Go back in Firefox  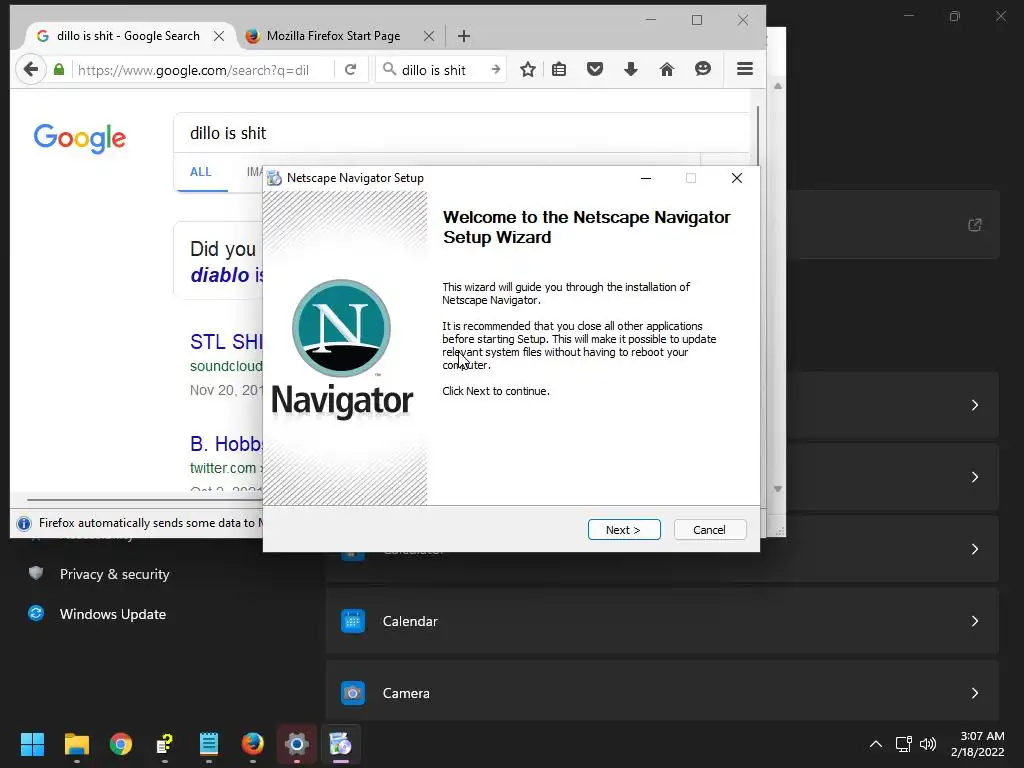click(x=30, y=69)
